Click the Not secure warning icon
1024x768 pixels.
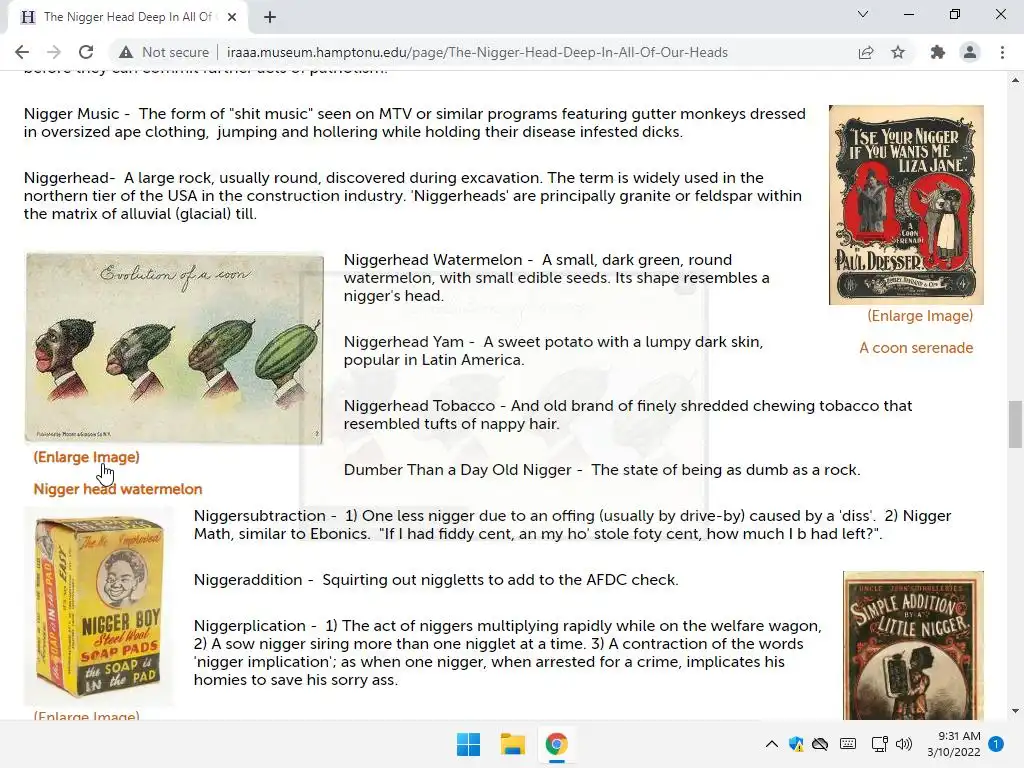tap(126, 52)
